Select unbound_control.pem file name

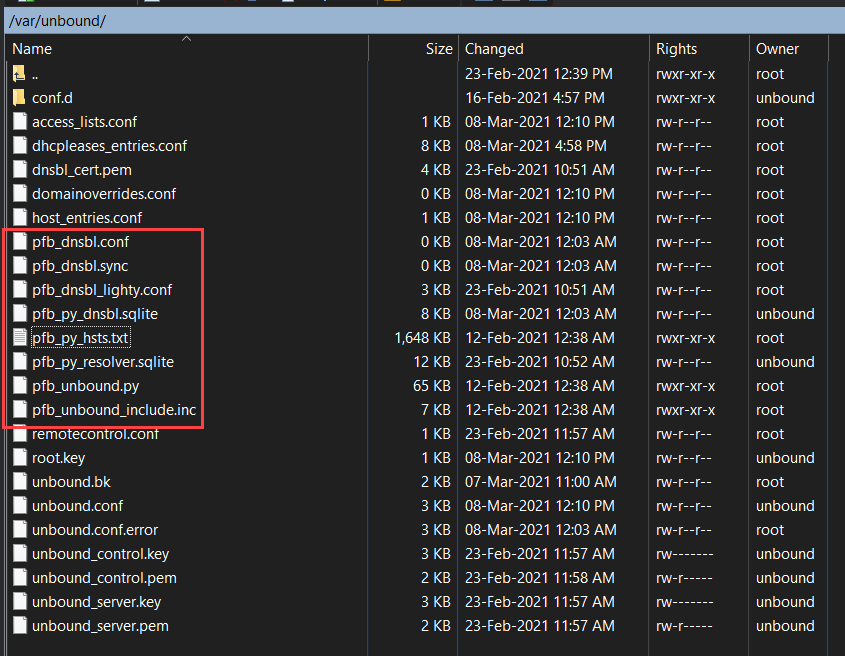[x=104, y=578]
